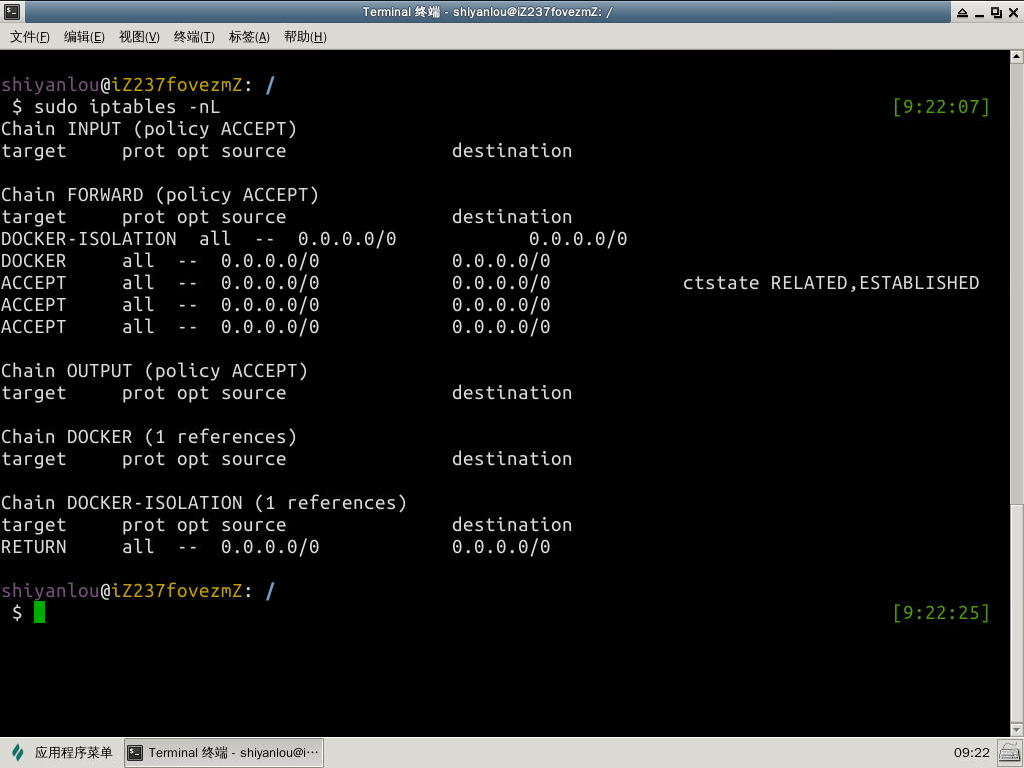Click the tray icon beside the clock
1024x768 pixels.
coord(1008,753)
